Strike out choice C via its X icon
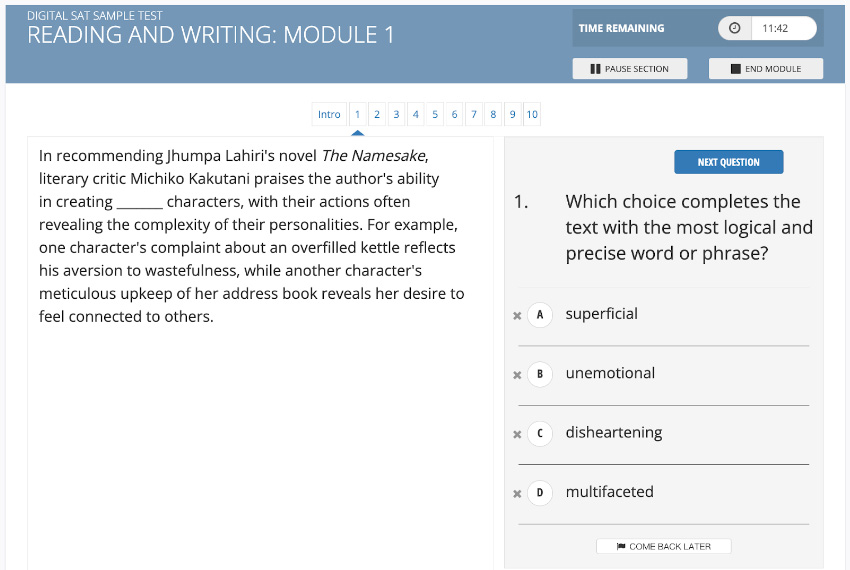Viewport: 850px width, 570px height. pos(517,435)
